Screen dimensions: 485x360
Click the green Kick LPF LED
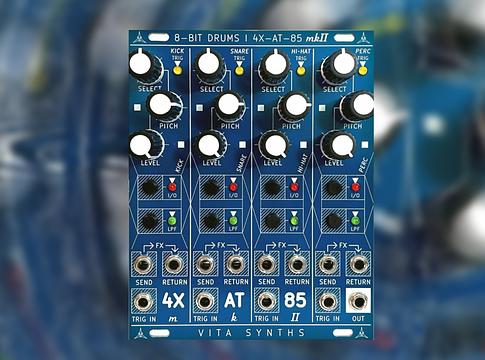(x=172, y=220)
